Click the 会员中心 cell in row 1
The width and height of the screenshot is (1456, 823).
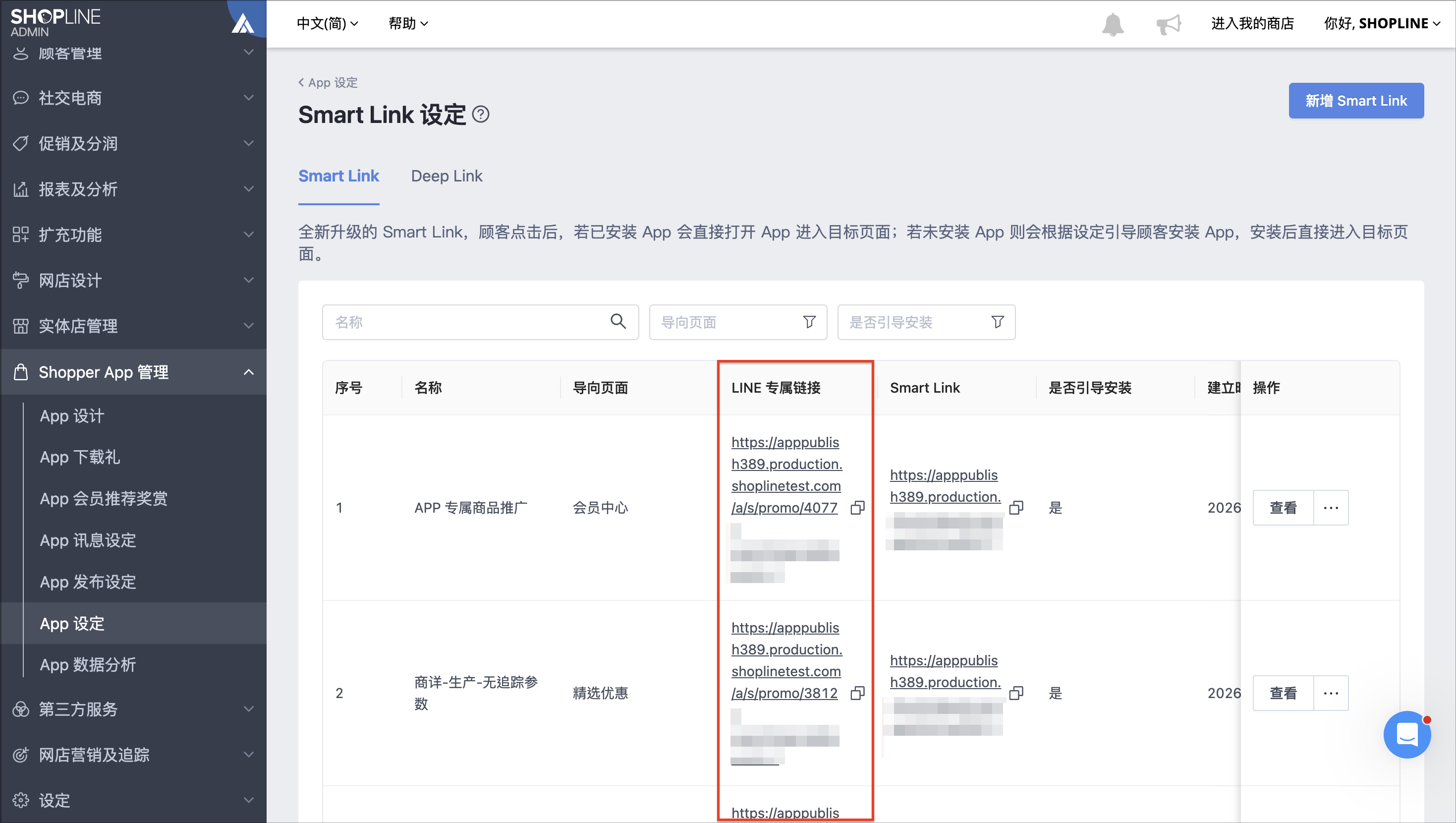point(600,507)
